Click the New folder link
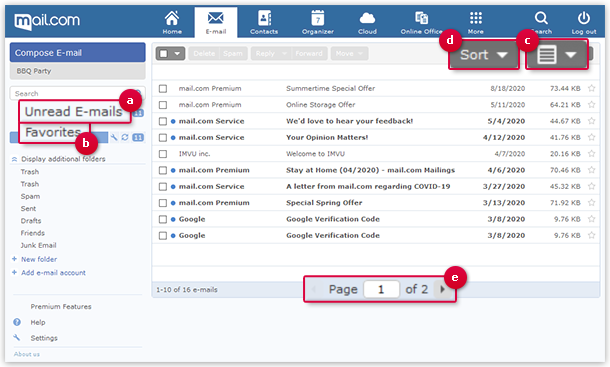 (x=39, y=259)
